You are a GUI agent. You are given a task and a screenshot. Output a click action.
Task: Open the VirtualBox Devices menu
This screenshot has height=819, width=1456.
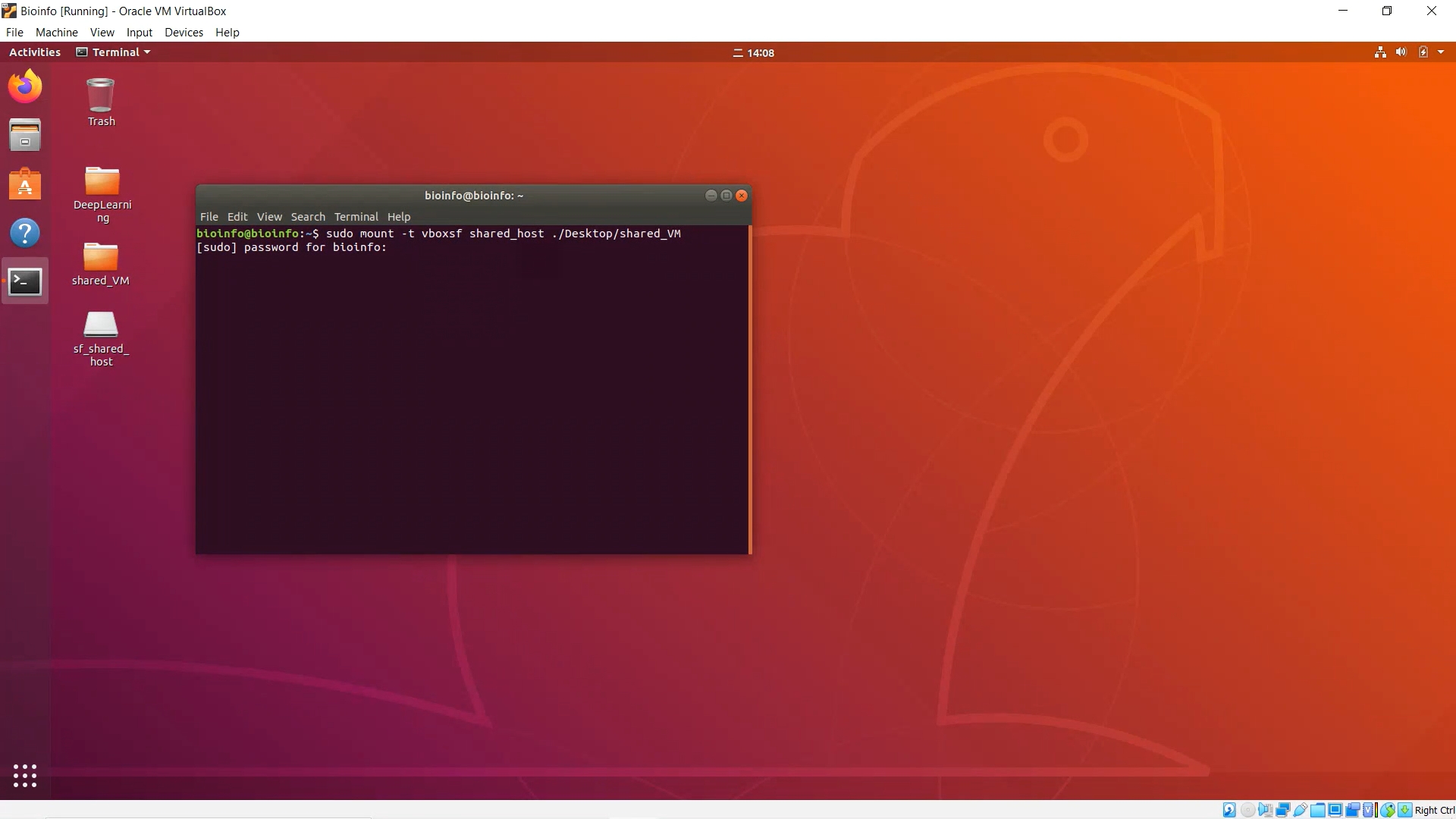pos(184,33)
